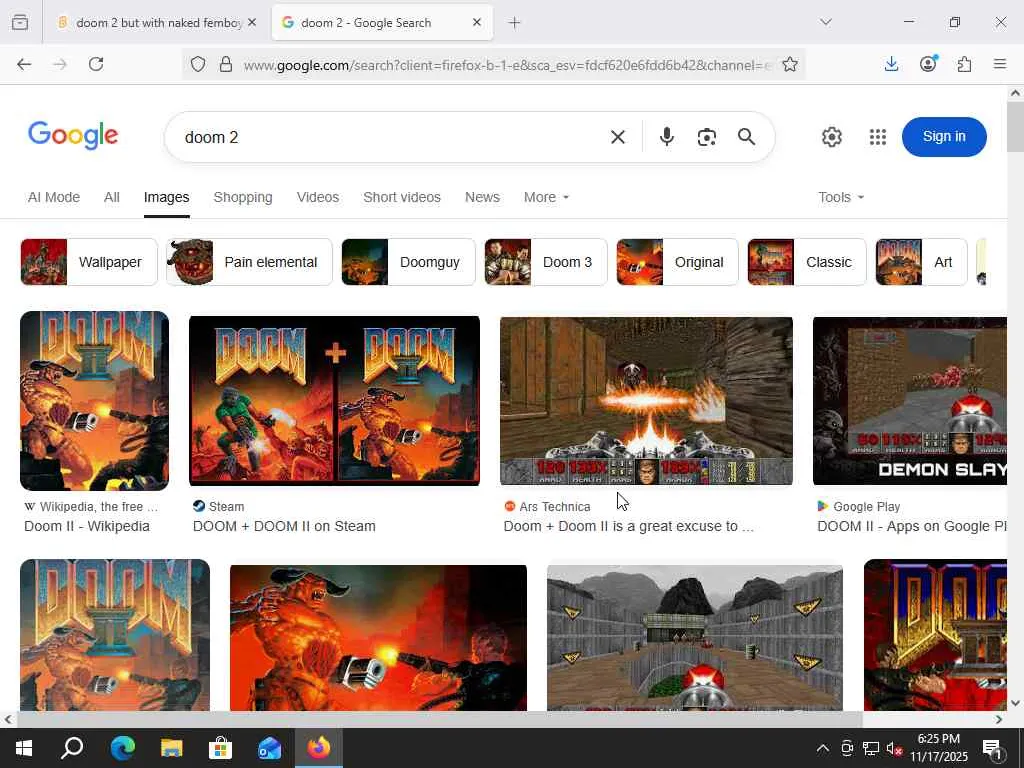Viewport: 1024px width, 768px height.
Task: Click the vertical scrollbar down arrow
Action: pyautogui.click(x=1016, y=703)
